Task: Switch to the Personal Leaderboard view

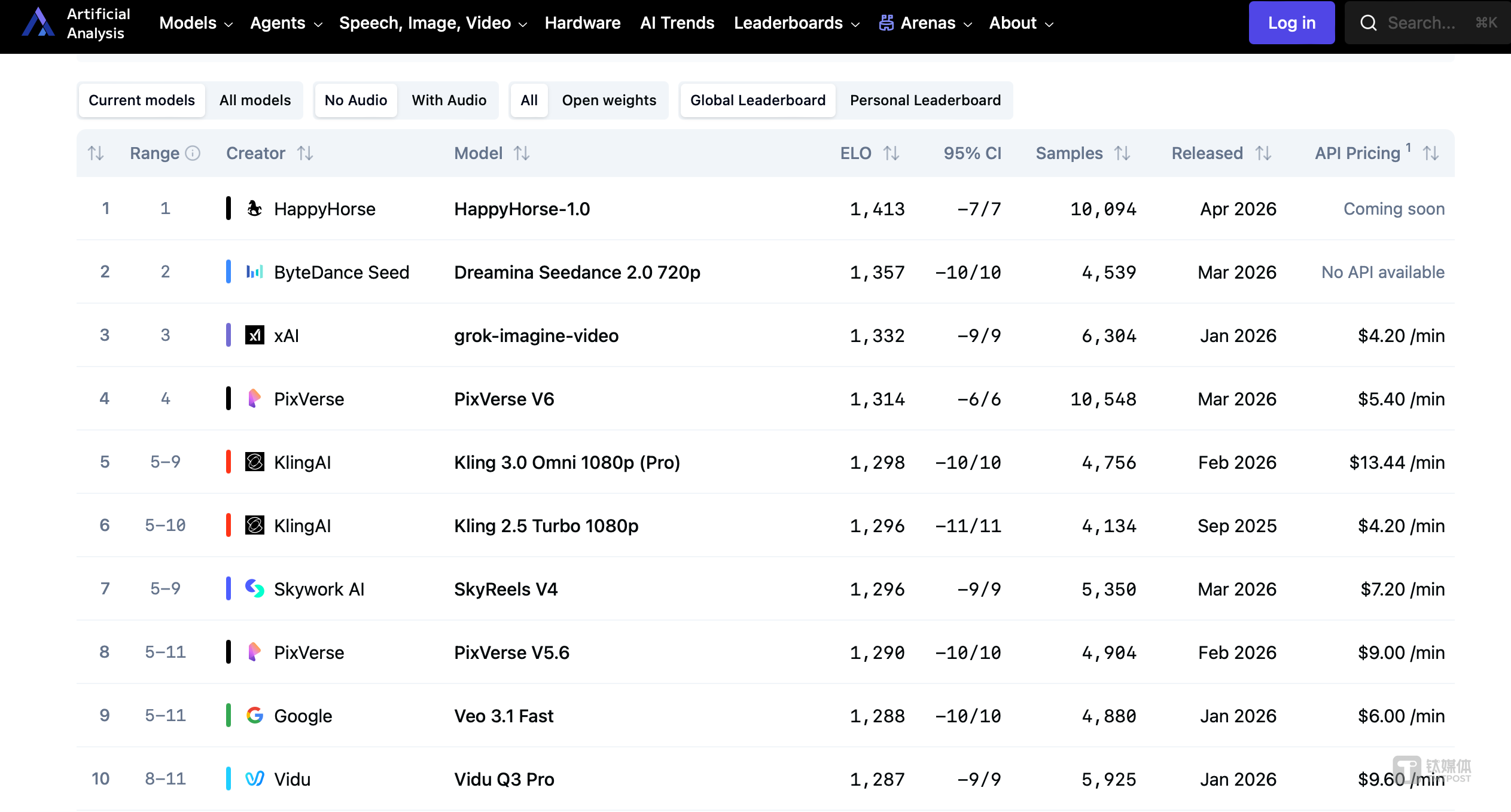Action: click(925, 100)
